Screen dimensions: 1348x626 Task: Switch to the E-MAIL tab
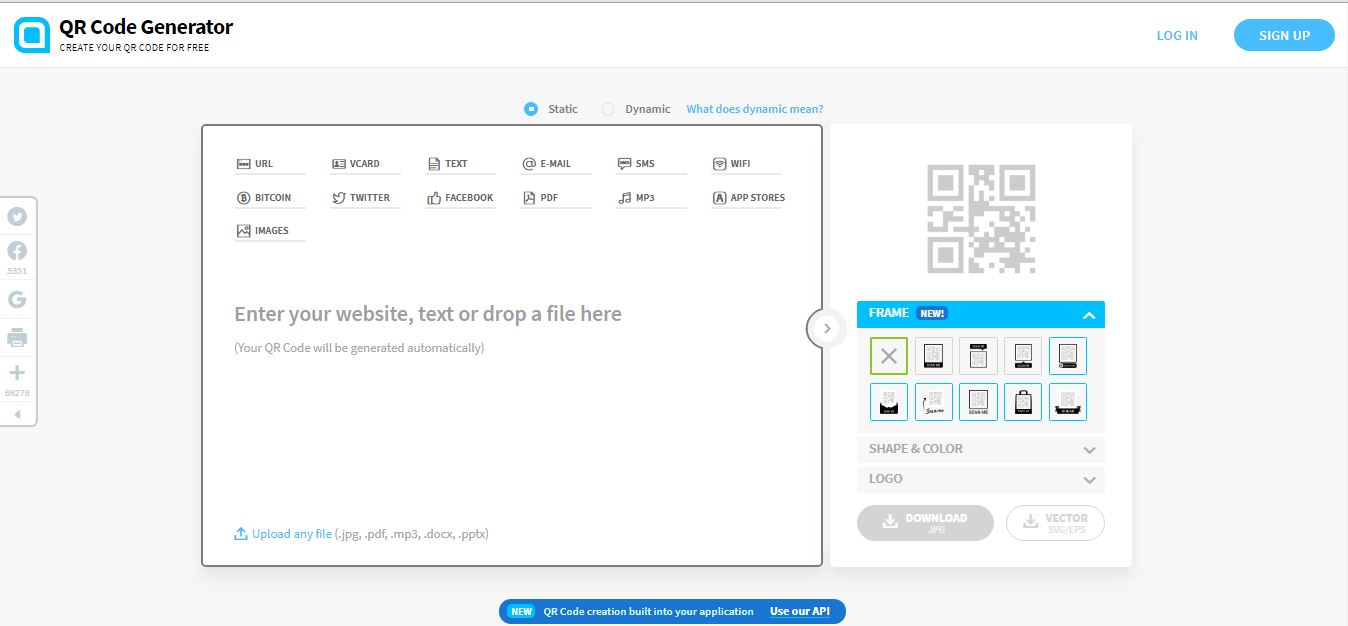tap(556, 164)
